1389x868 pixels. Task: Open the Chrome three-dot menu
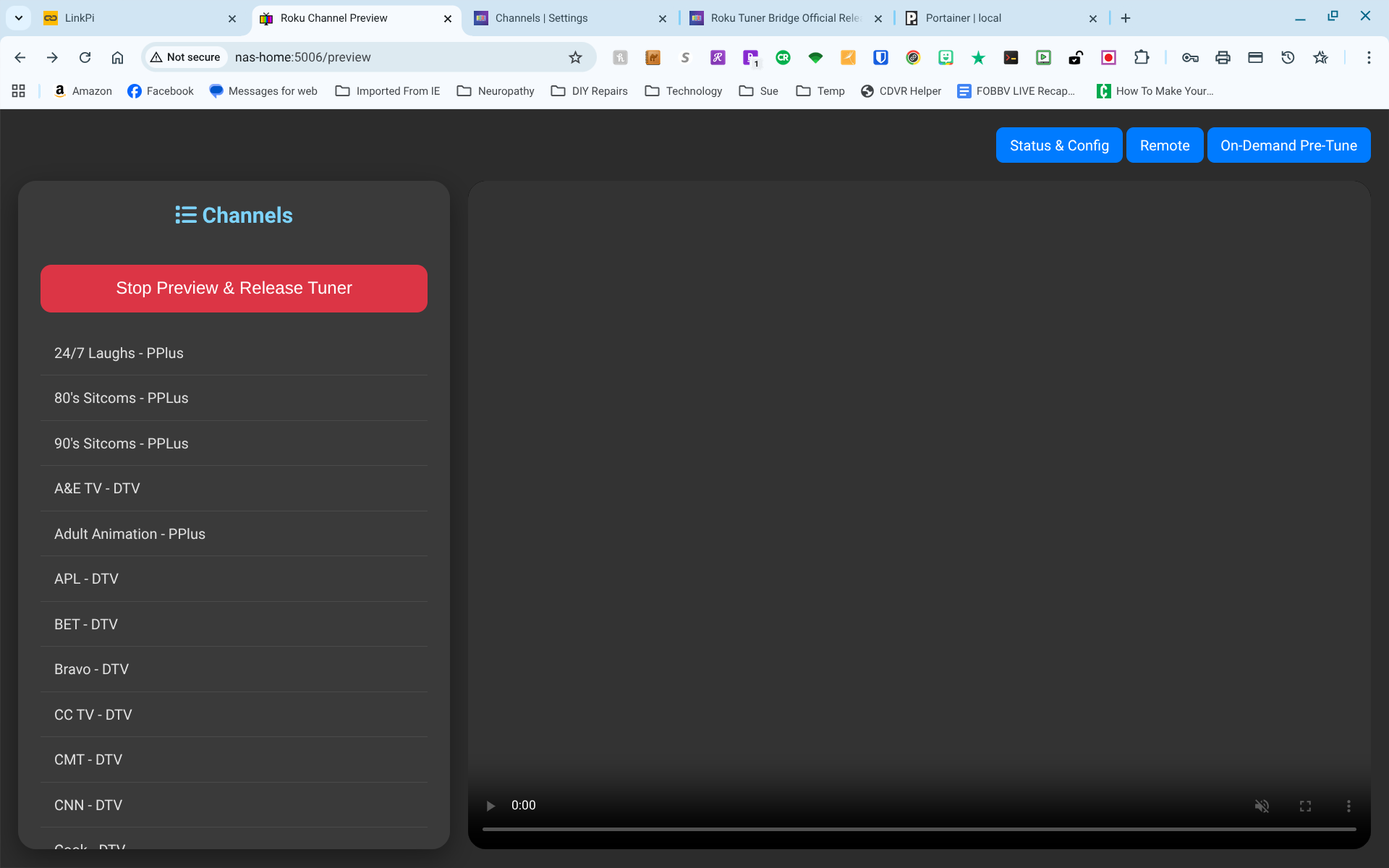[1369, 57]
